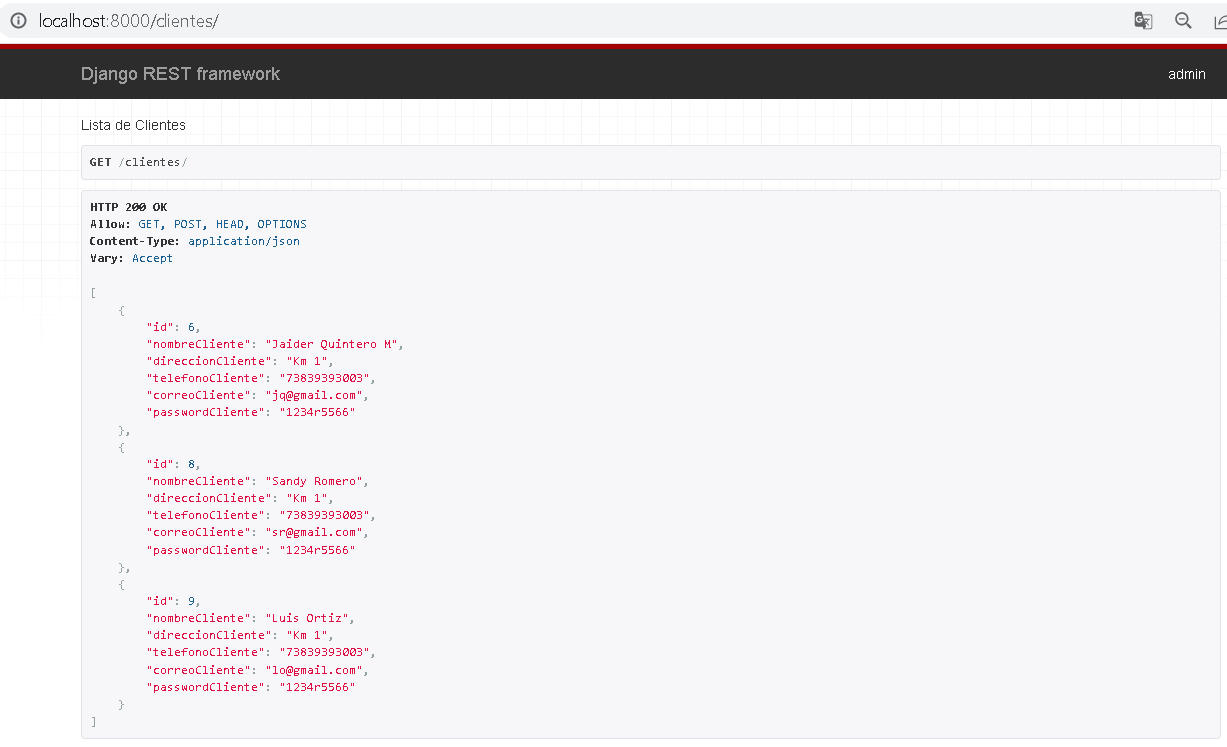Click the passwordCliente line under lo@gmail.com

250,687
